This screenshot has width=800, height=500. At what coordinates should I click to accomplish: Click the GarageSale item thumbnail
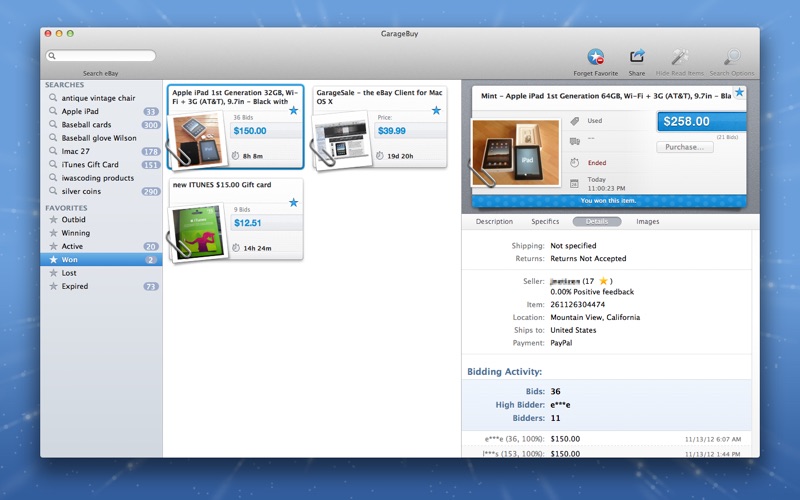pyautogui.click(x=341, y=140)
